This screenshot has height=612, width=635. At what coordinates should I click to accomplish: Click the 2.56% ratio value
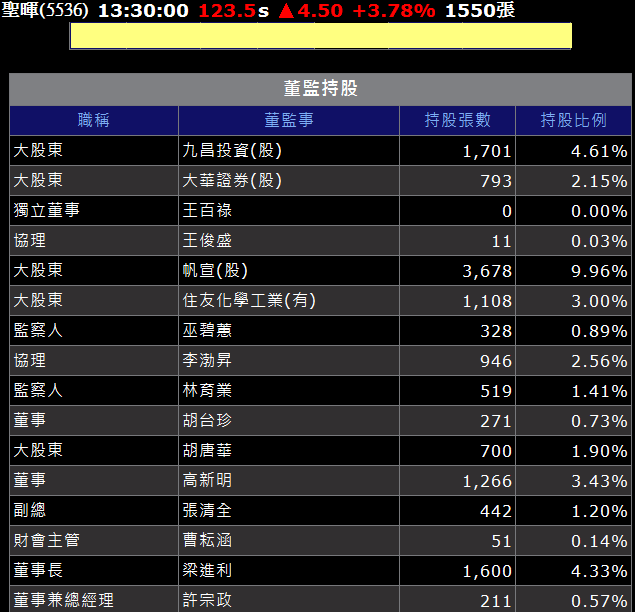[x=599, y=361]
